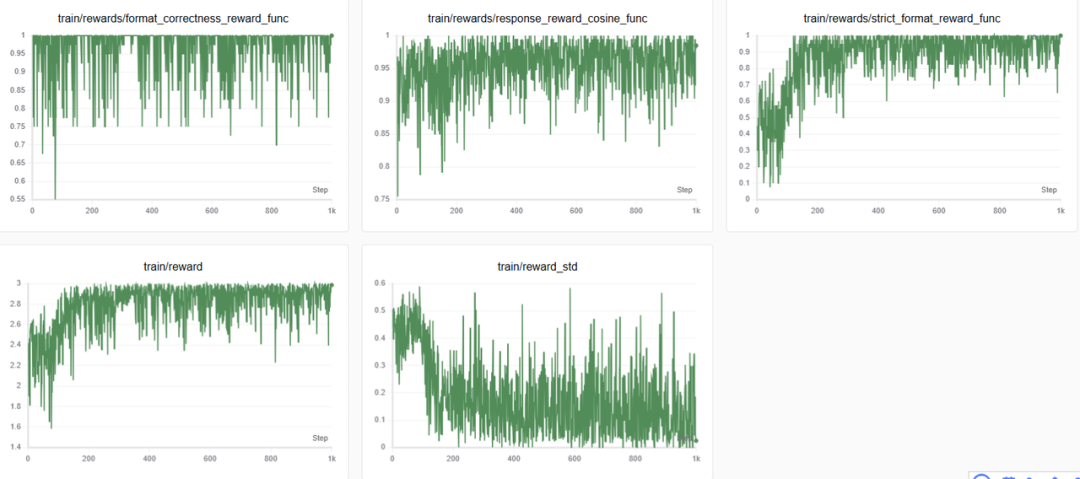Click the 0.1 y-axis value in strict_format_reward_func chart
1080x479 pixels.
click(747, 183)
